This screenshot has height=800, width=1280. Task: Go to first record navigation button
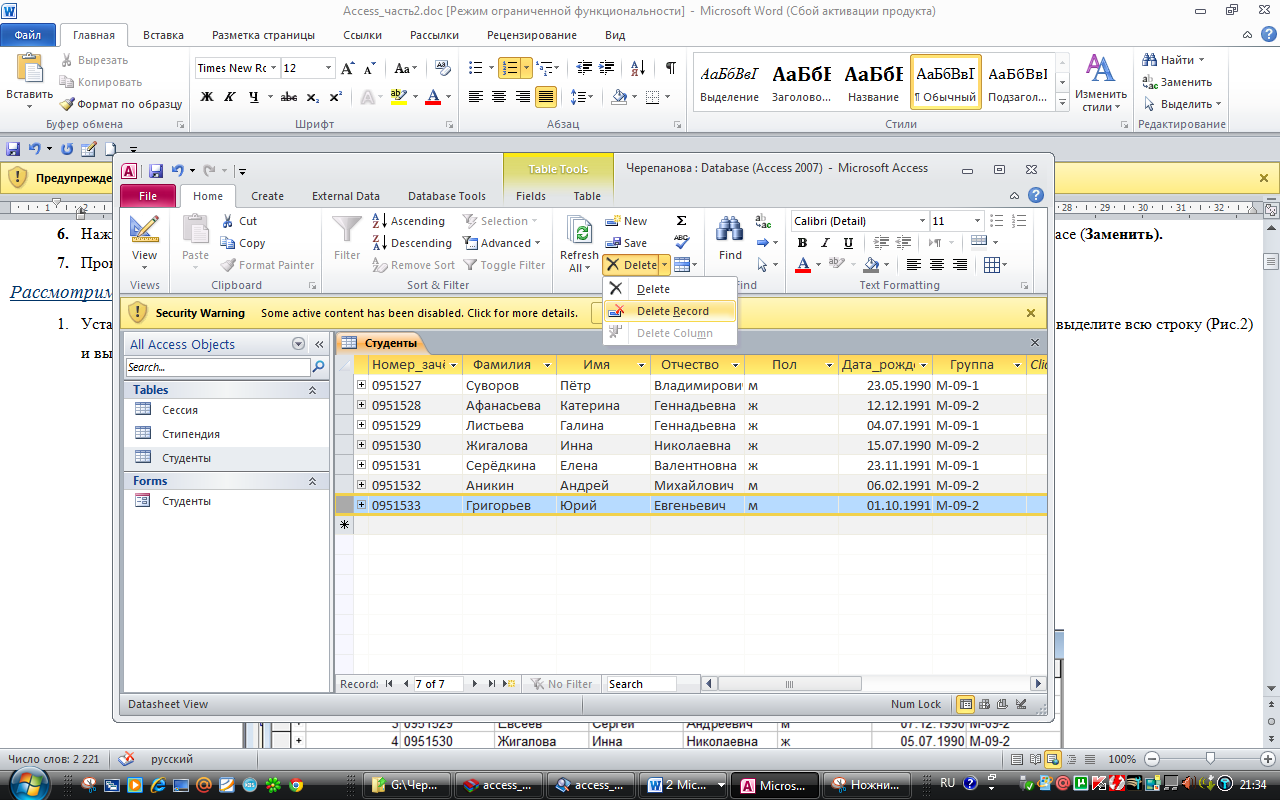point(389,684)
